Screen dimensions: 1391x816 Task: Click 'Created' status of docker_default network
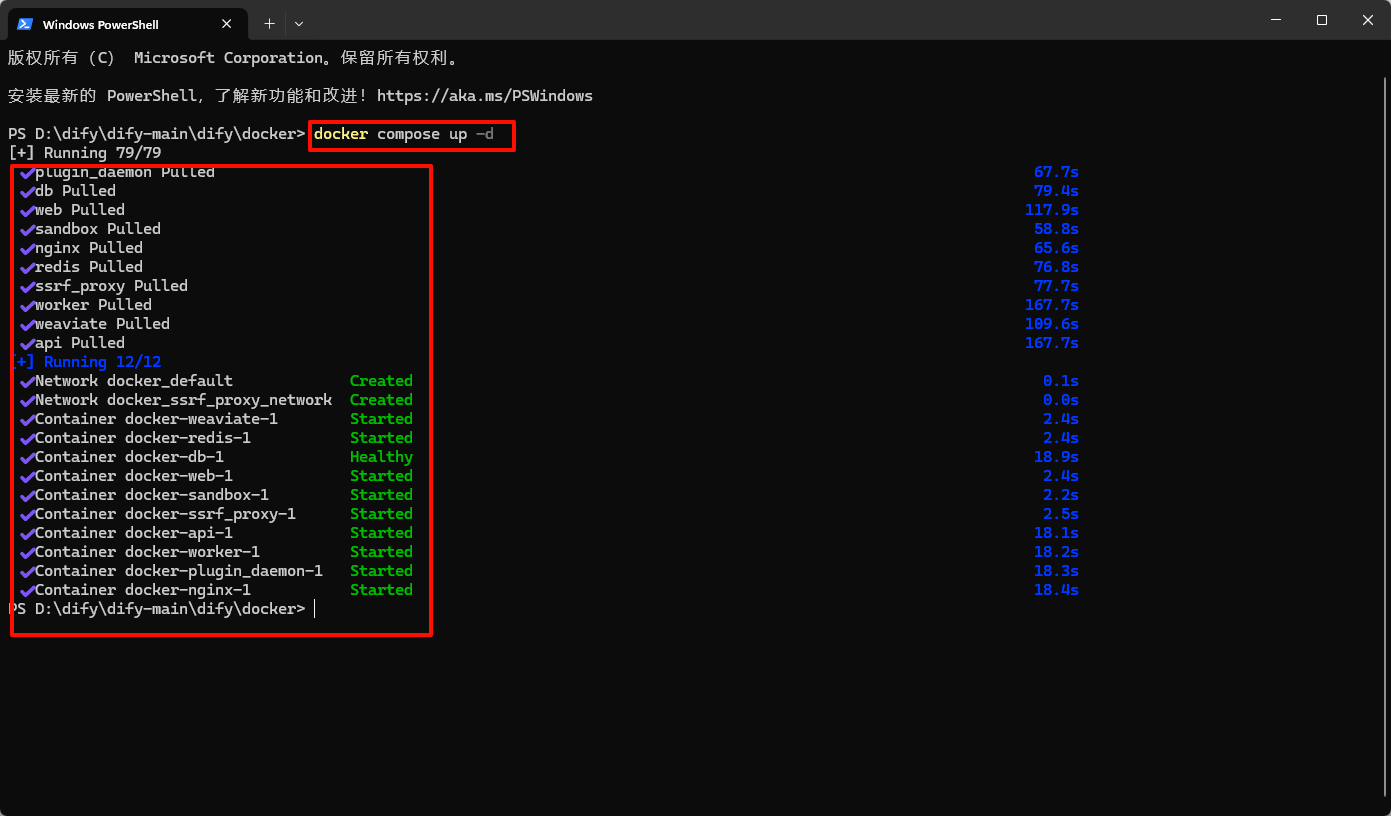[381, 381]
